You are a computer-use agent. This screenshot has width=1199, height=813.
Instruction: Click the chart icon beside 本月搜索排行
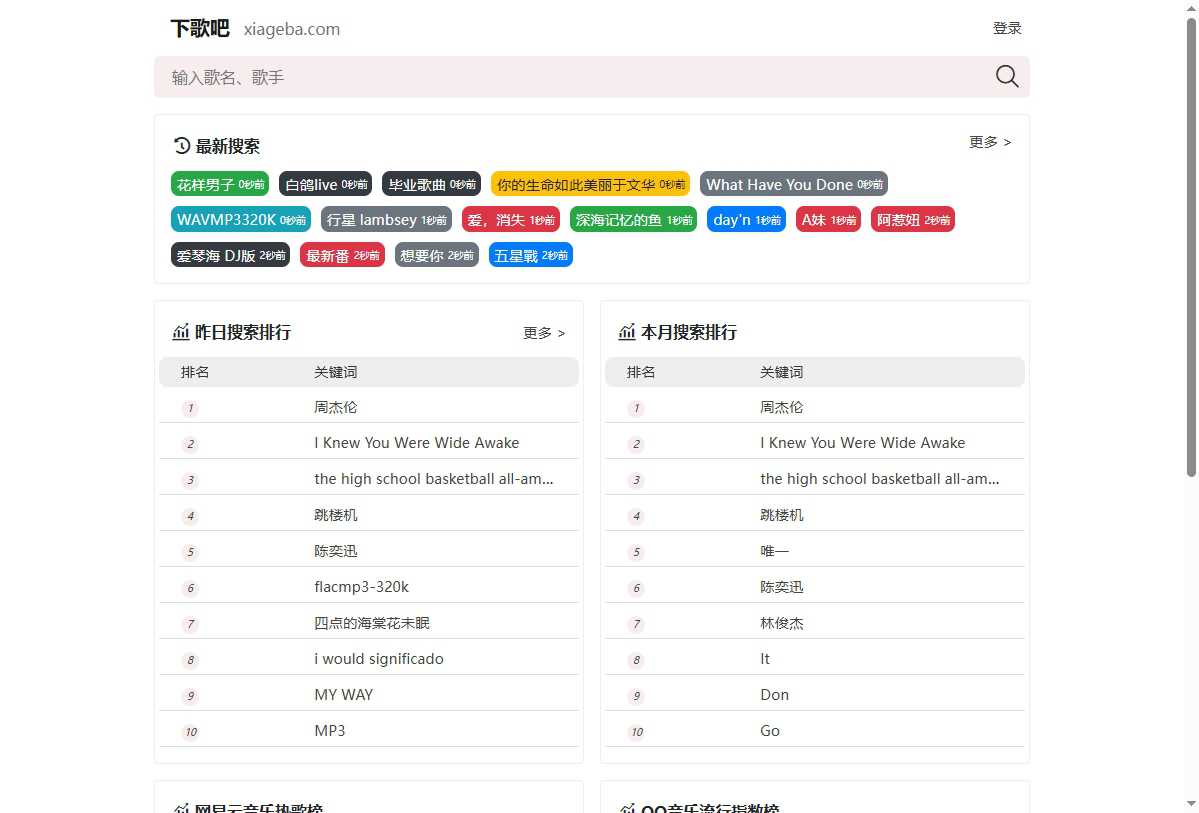(x=626, y=332)
